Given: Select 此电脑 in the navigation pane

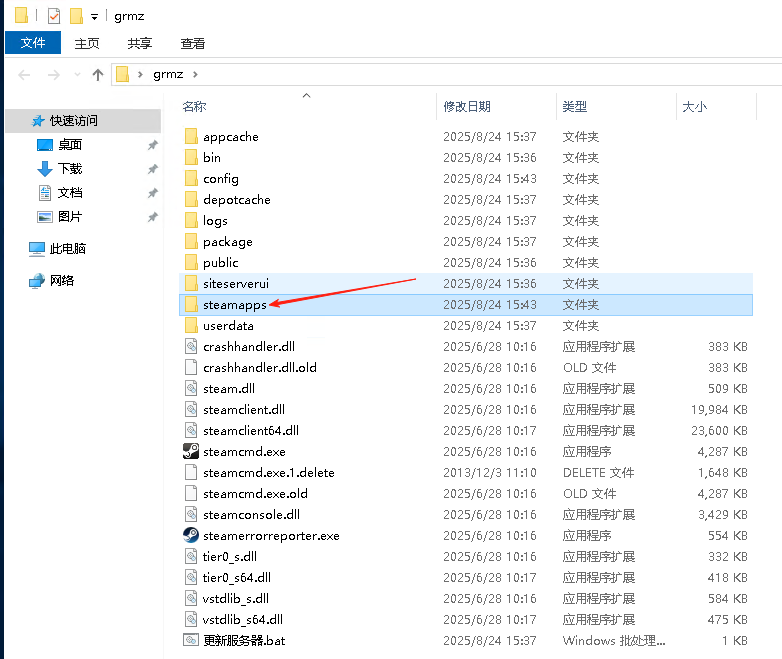Looking at the screenshot, I should [x=67, y=248].
